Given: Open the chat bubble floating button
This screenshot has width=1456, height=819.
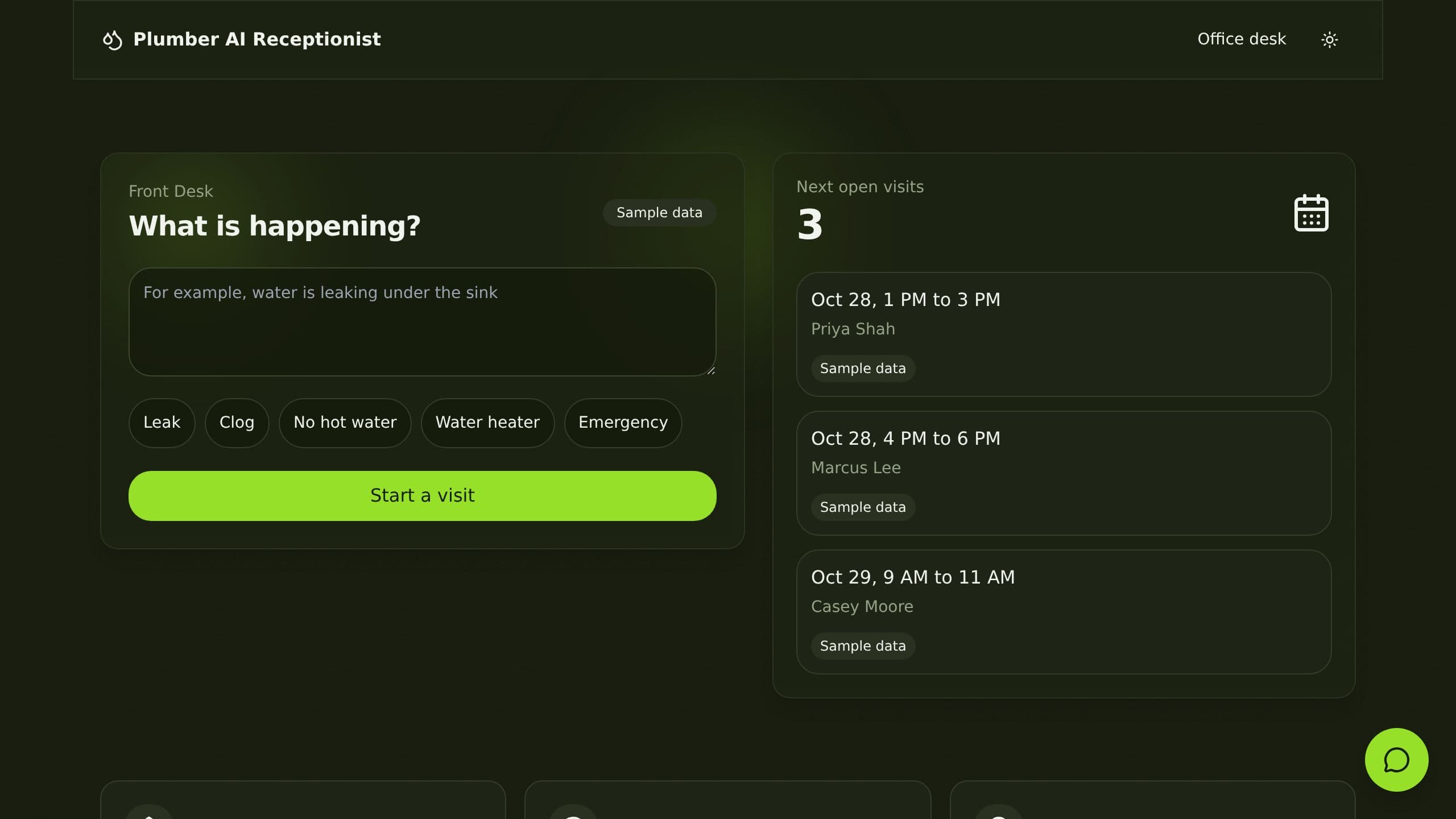Looking at the screenshot, I should pos(1396,760).
